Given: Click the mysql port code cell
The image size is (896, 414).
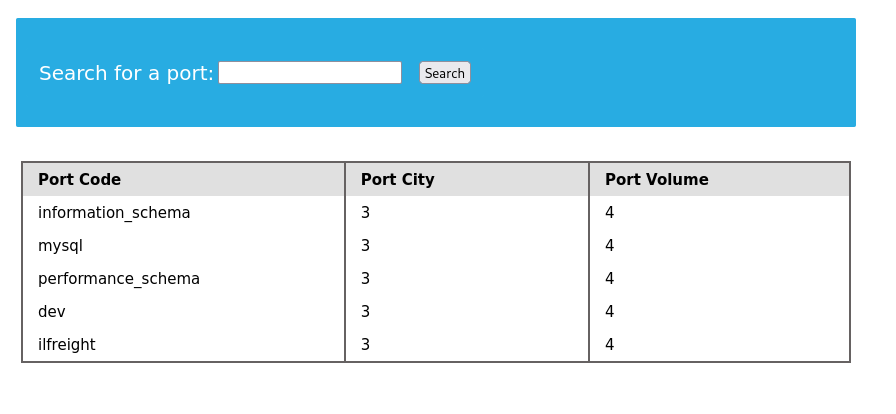Looking at the screenshot, I should (60, 246).
